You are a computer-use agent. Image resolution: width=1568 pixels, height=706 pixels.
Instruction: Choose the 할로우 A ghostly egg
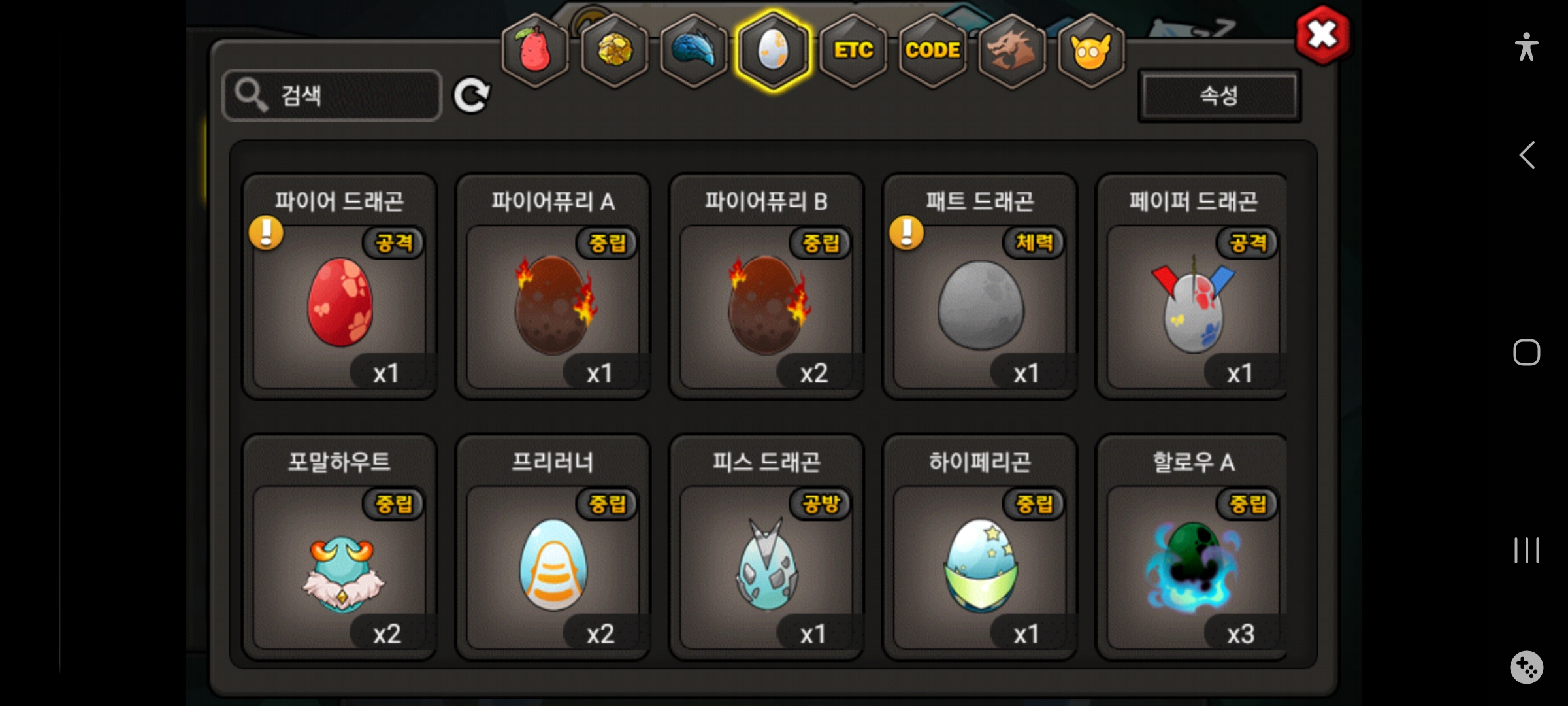1192,547
